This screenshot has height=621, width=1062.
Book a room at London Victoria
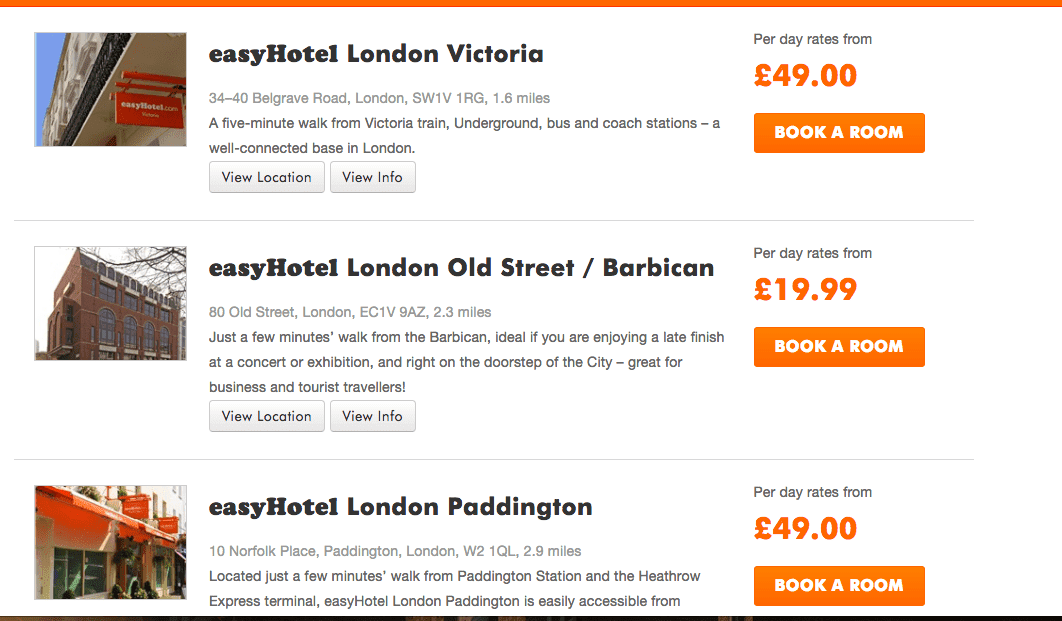(839, 133)
